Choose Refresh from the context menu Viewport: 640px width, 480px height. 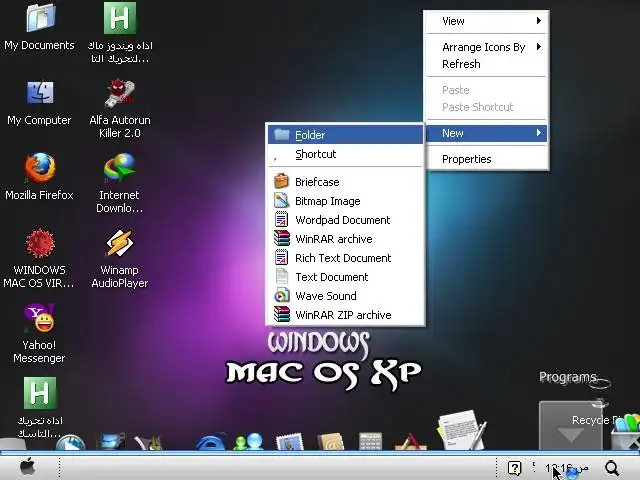pos(487,64)
